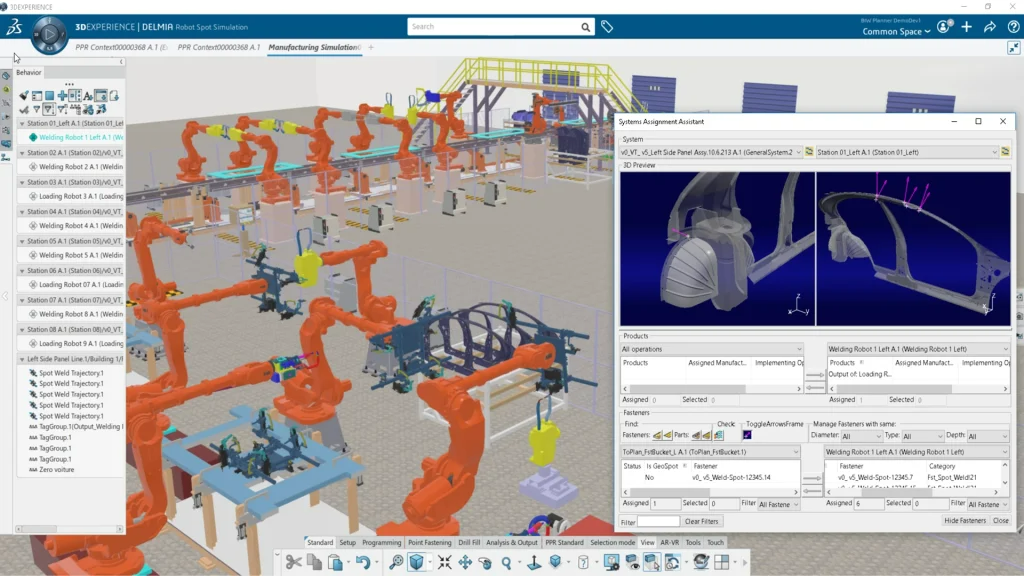This screenshot has height=576, width=1024.
Task: Click the Filter text input field
Action: [x=658, y=521]
